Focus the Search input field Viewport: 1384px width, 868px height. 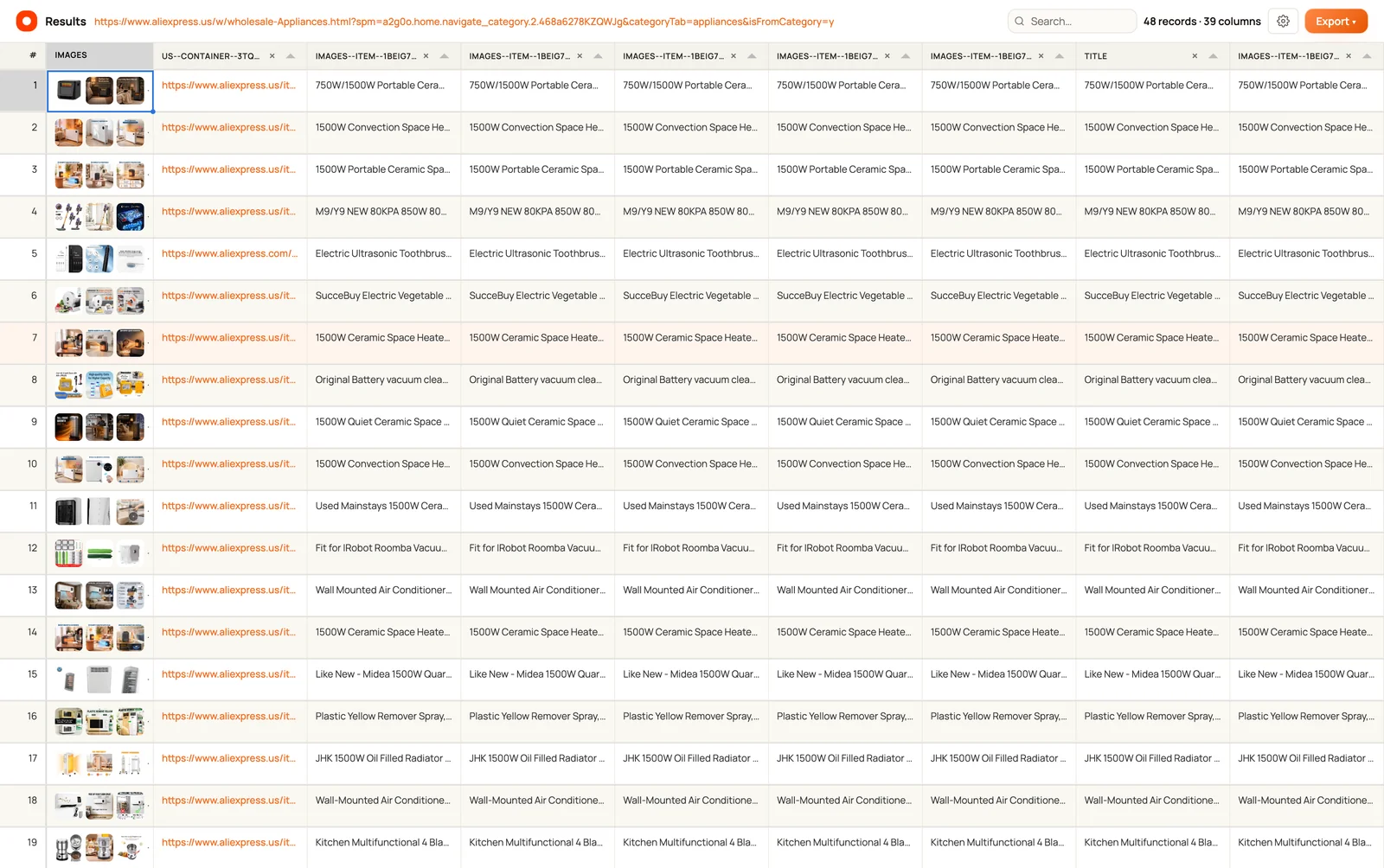pyautogui.click(x=1073, y=21)
